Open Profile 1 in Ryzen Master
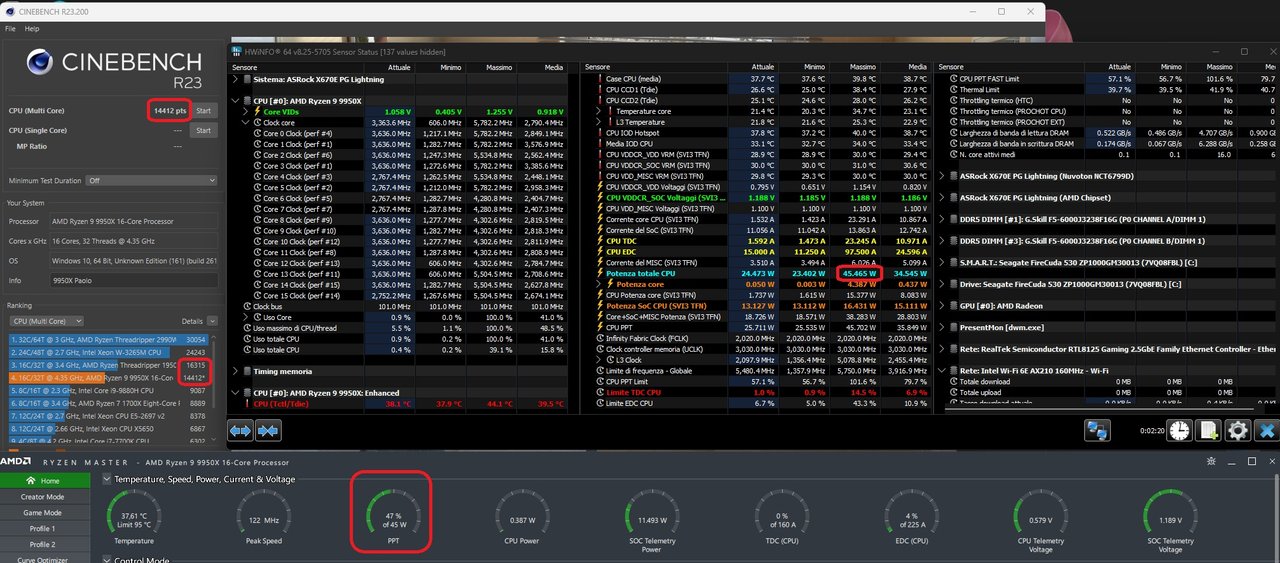This screenshot has width=1280, height=563. (x=44, y=529)
